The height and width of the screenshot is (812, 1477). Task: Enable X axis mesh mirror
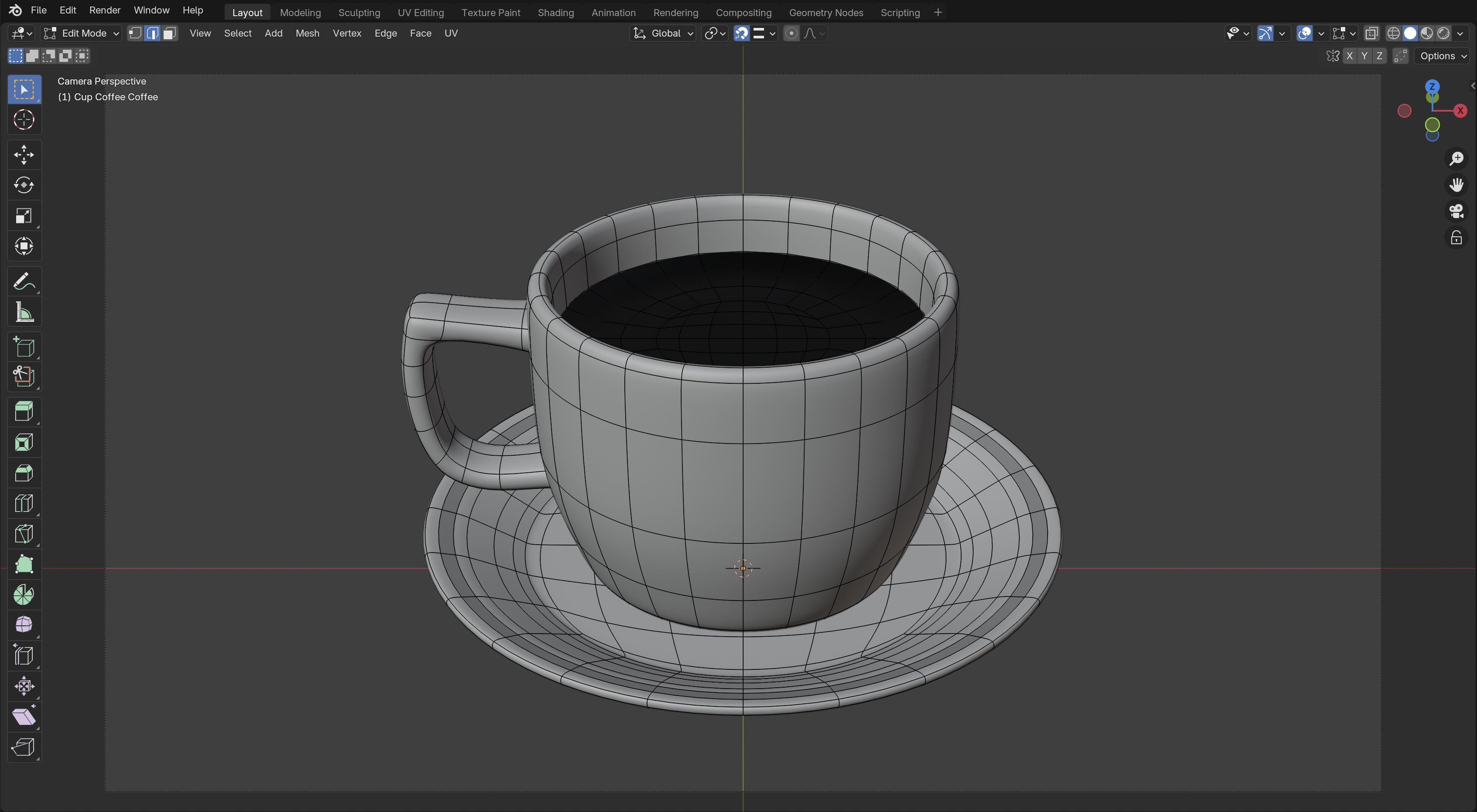1350,55
